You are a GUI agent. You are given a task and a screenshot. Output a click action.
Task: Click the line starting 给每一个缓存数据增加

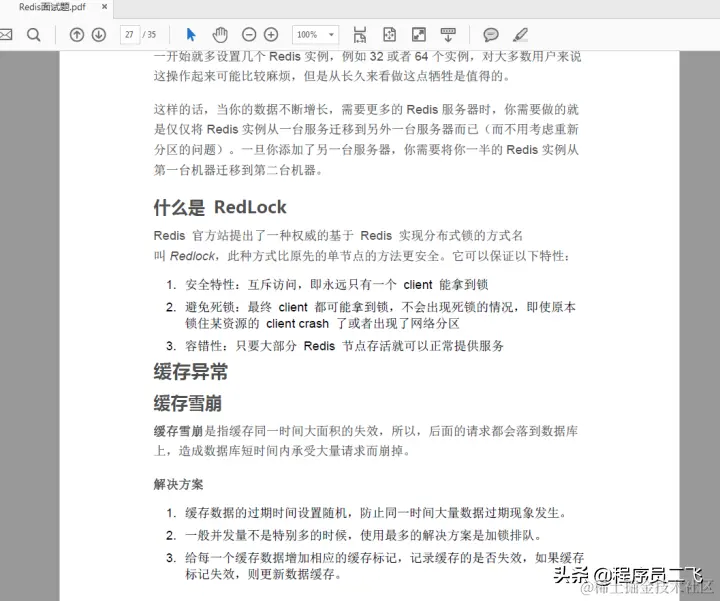[375, 566]
